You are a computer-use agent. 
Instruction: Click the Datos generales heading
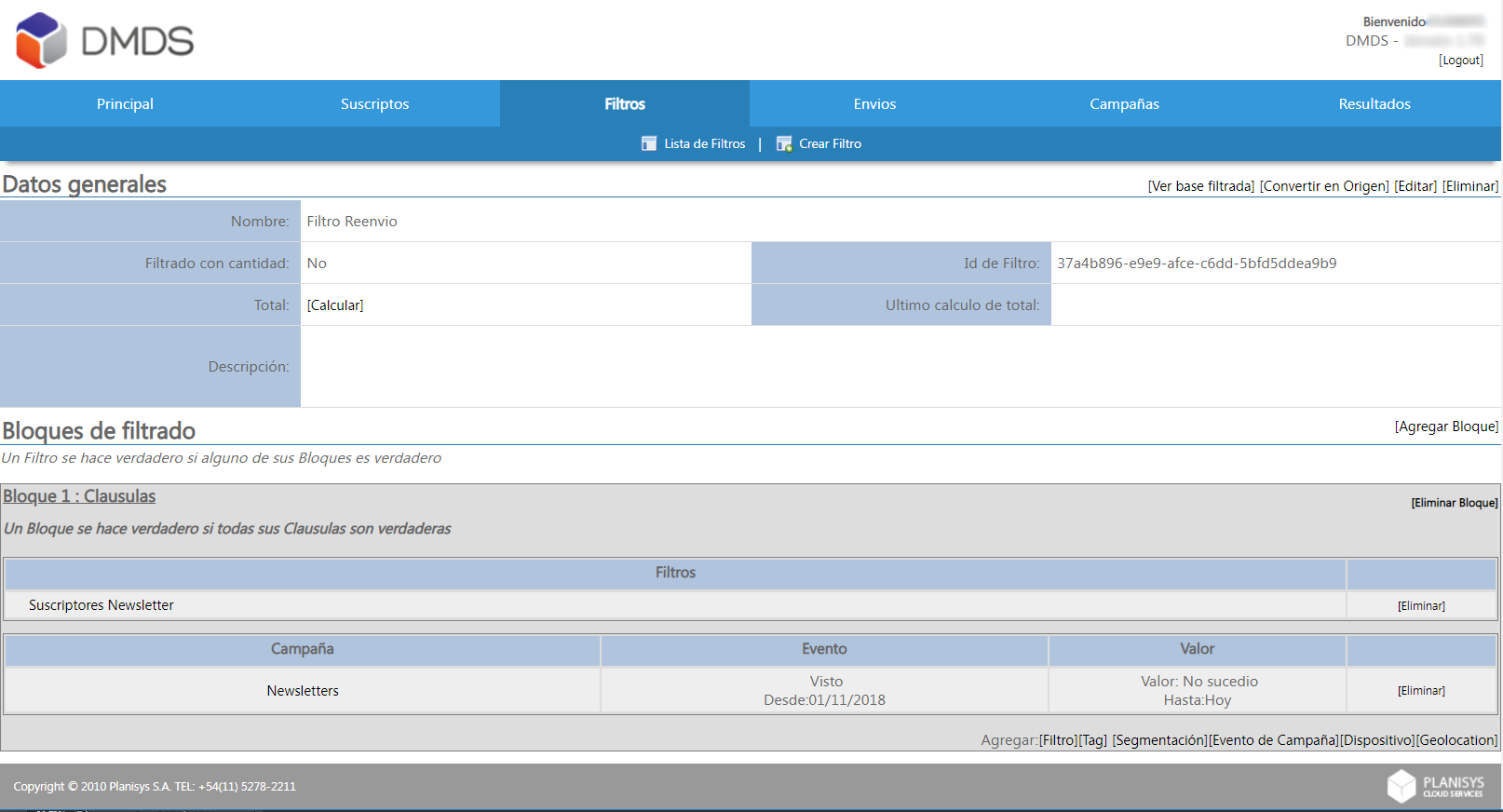[84, 184]
